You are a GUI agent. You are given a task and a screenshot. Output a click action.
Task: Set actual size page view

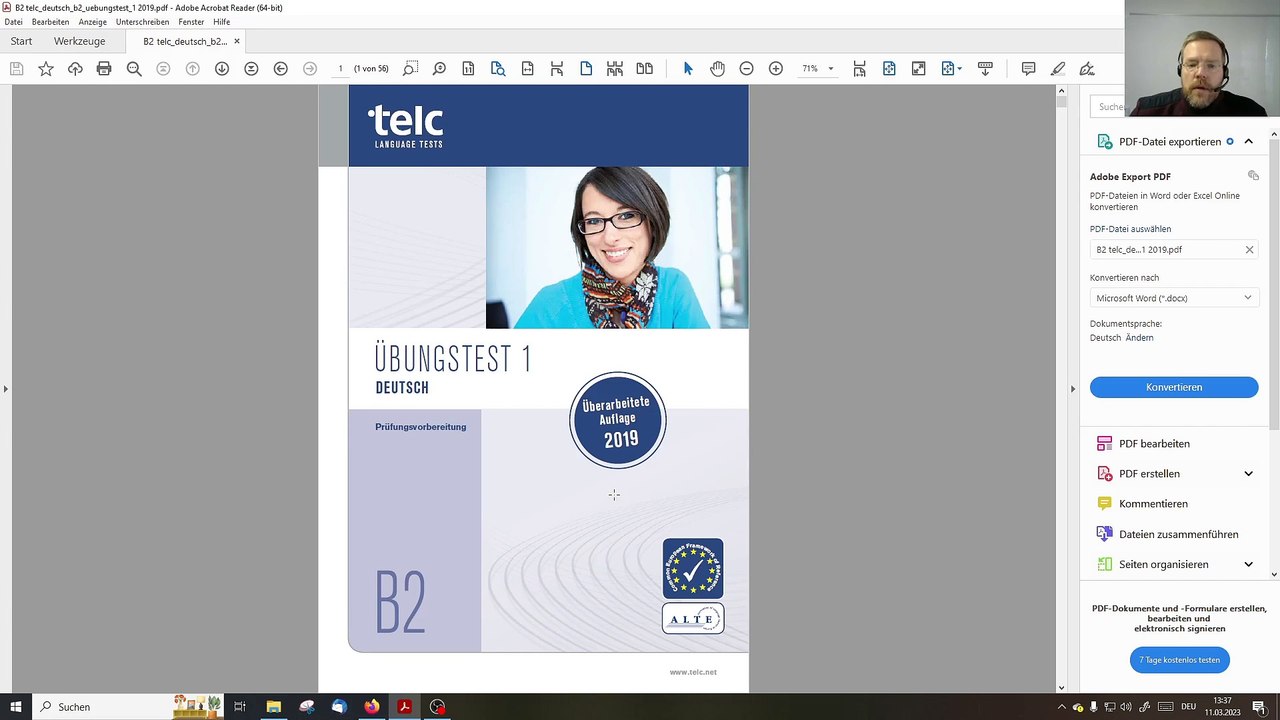(x=468, y=68)
